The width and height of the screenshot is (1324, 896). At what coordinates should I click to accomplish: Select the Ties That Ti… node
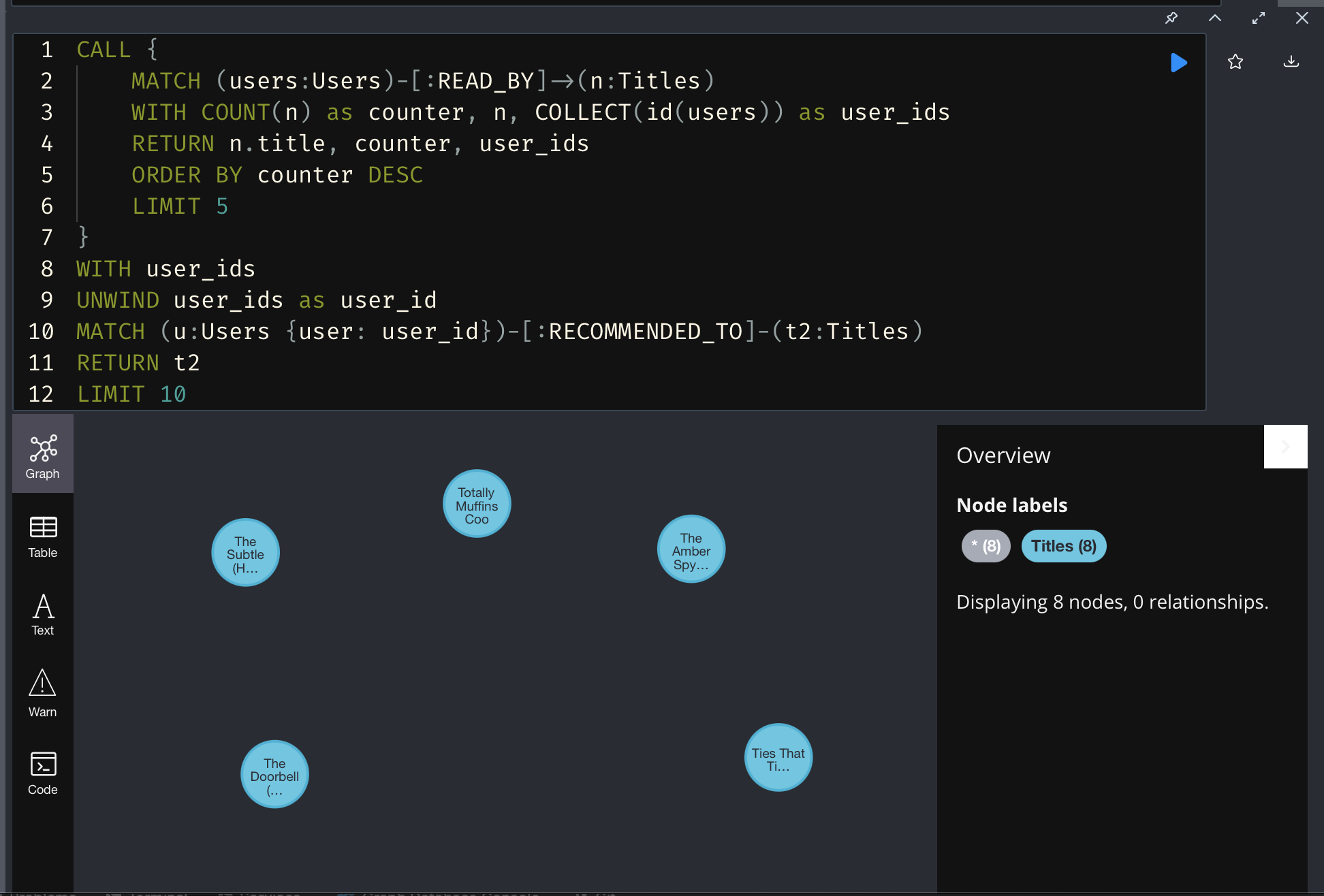pos(778,758)
